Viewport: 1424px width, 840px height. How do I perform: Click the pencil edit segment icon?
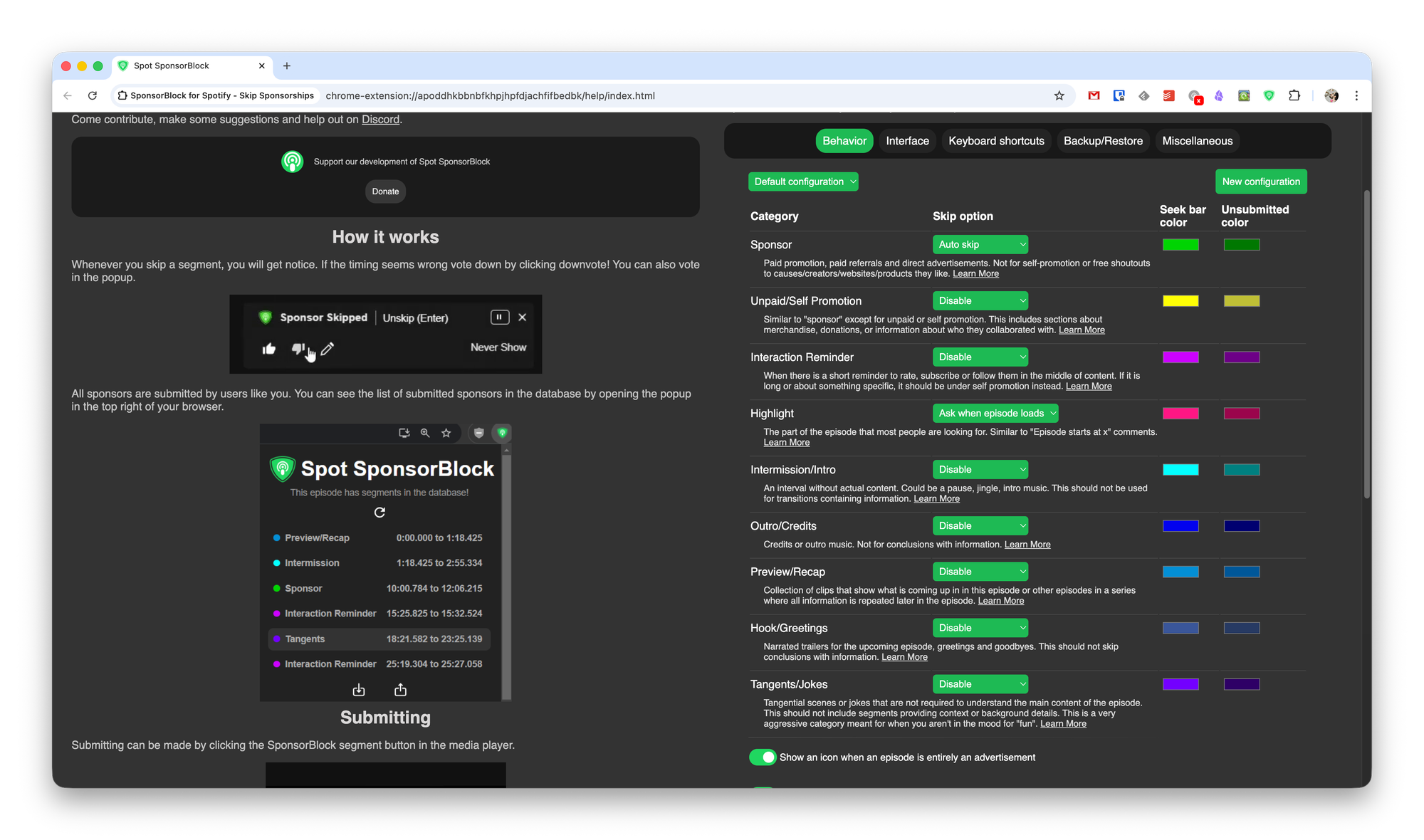(328, 349)
